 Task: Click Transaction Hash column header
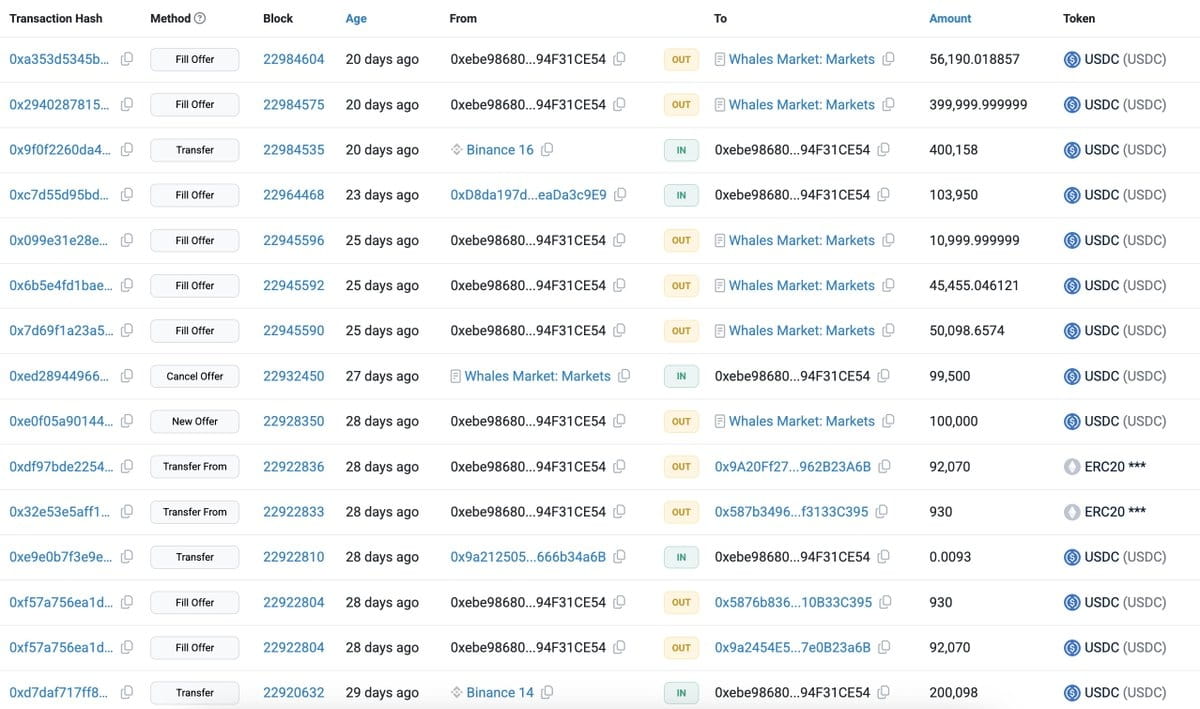(x=56, y=18)
